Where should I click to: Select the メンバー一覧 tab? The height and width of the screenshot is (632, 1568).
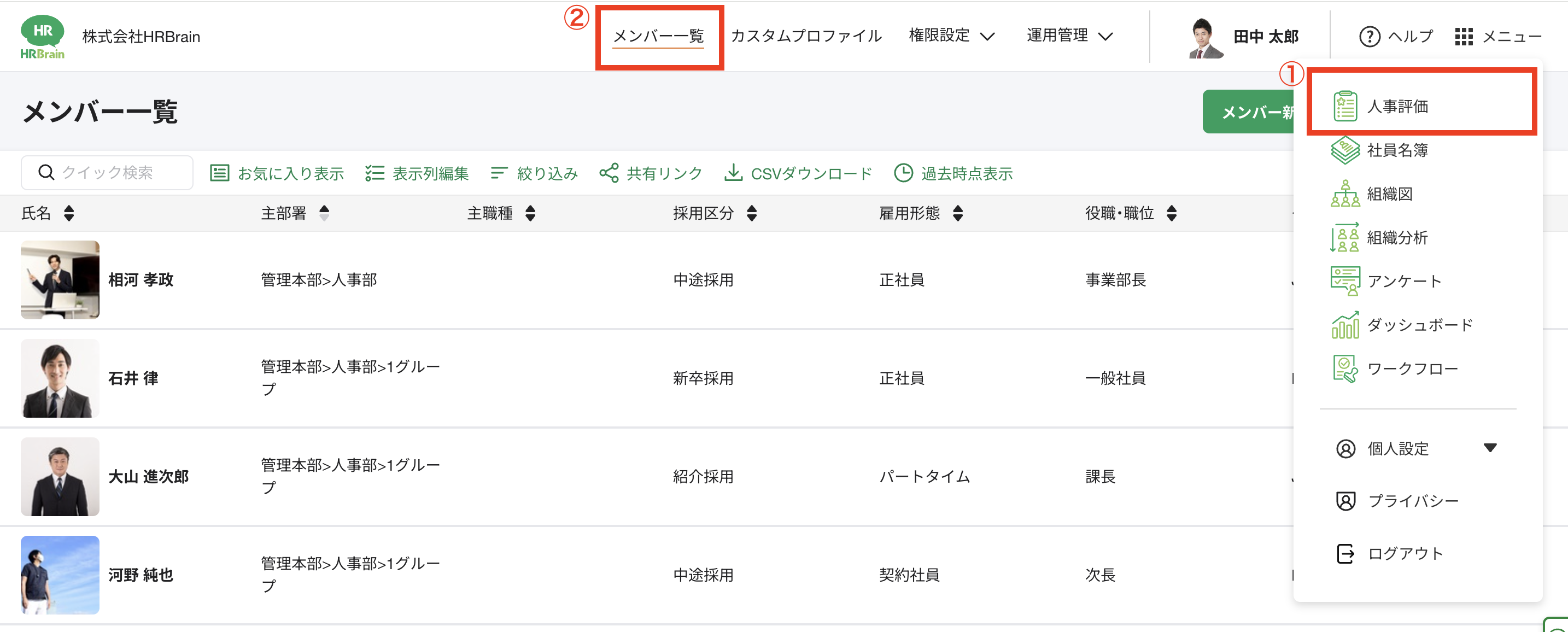659,36
